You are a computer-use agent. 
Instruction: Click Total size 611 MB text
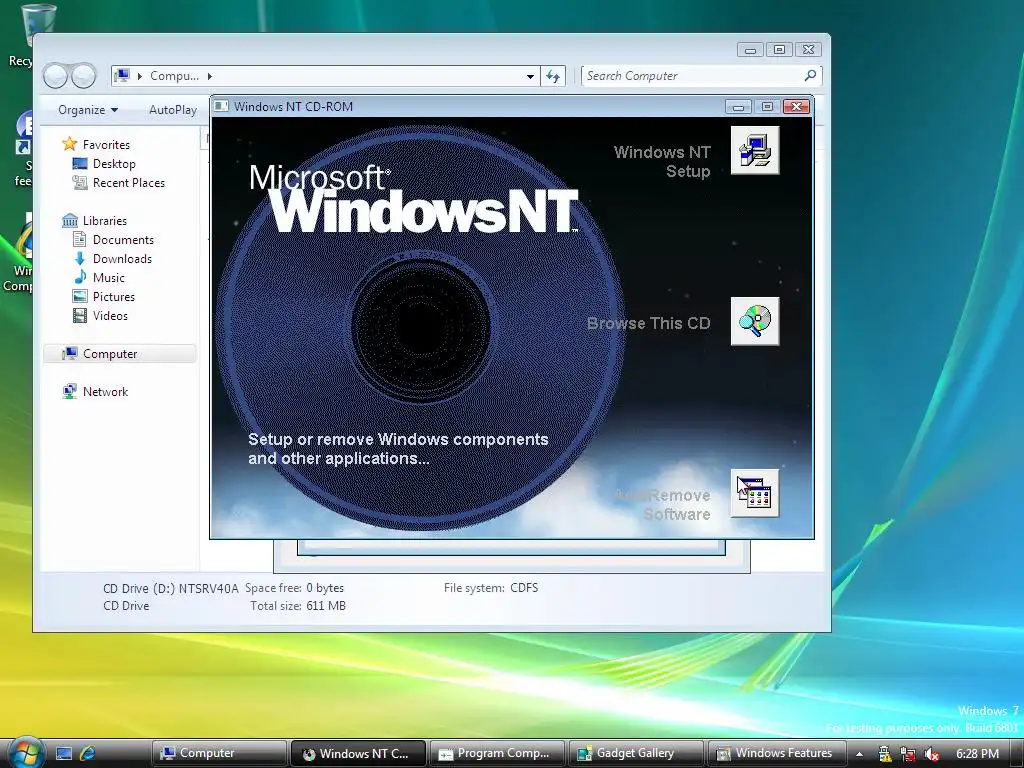(298, 606)
